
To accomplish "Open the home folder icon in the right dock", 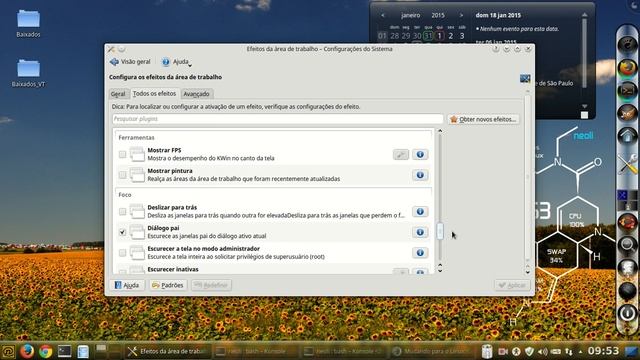I will coord(627,136).
